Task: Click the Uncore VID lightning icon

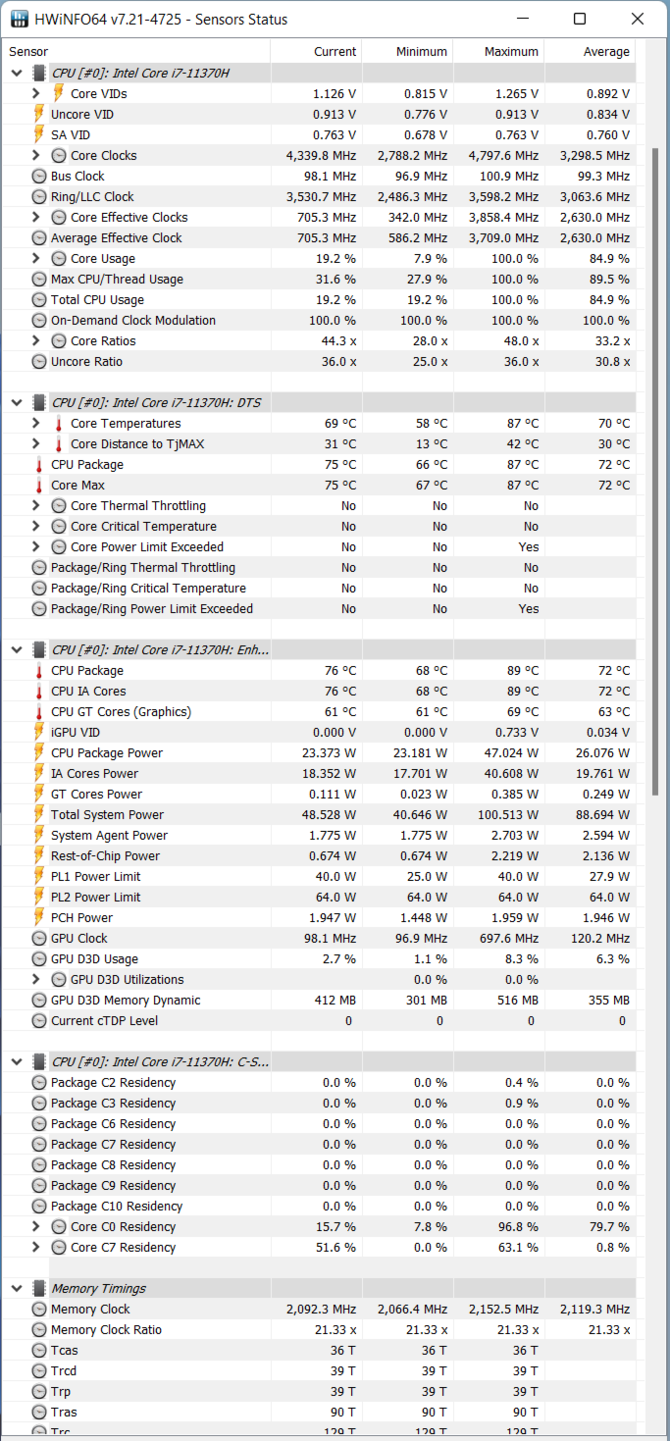Action: click(x=39, y=114)
